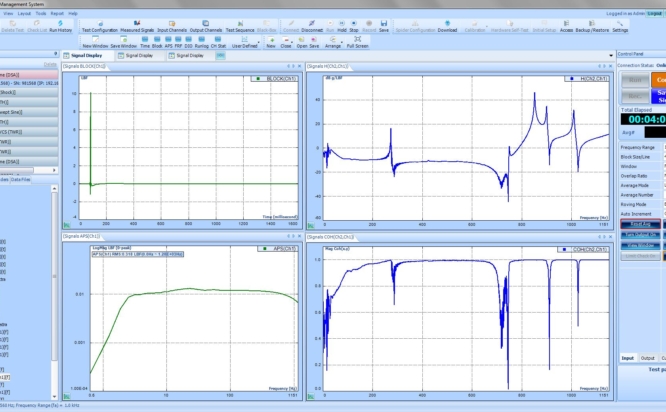Open the CH Stat display
Image resolution: width=666 pixels, height=412 pixels.
click(x=218, y=42)
